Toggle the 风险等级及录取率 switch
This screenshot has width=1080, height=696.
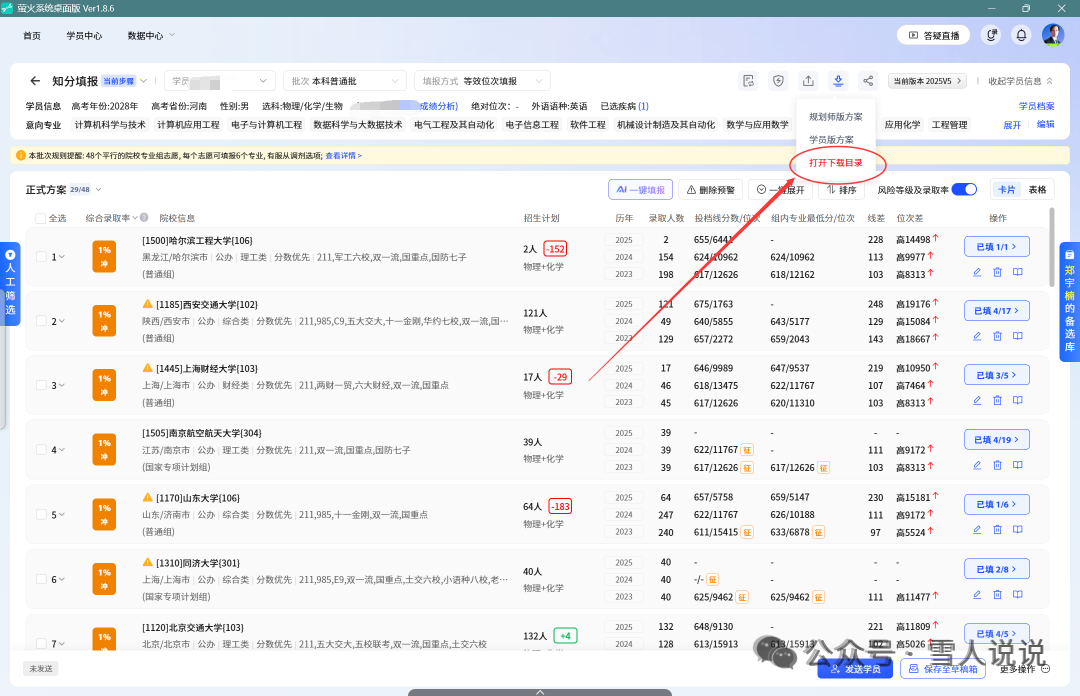point(964,190)
